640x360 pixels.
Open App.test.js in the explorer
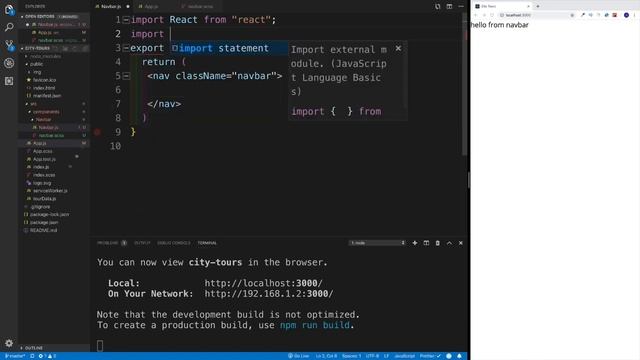[x=44, y=159]
